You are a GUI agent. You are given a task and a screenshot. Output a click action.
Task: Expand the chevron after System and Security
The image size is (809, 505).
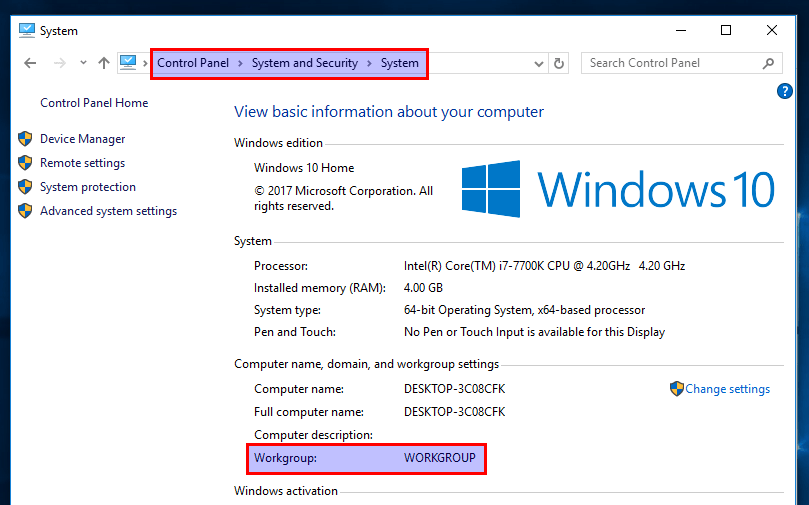tap(369, 63)
